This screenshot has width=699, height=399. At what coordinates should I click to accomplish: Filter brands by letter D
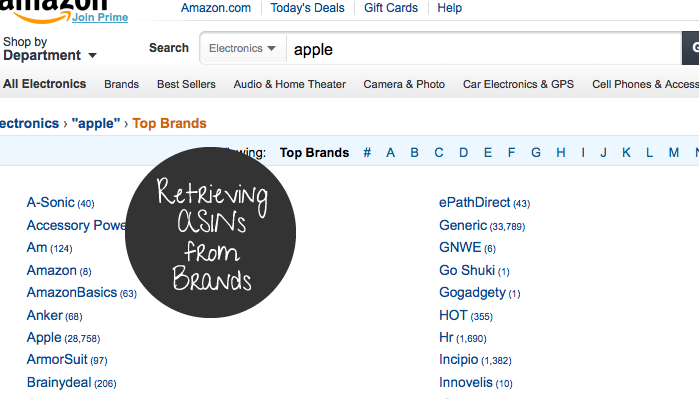(x=464, y=153)
